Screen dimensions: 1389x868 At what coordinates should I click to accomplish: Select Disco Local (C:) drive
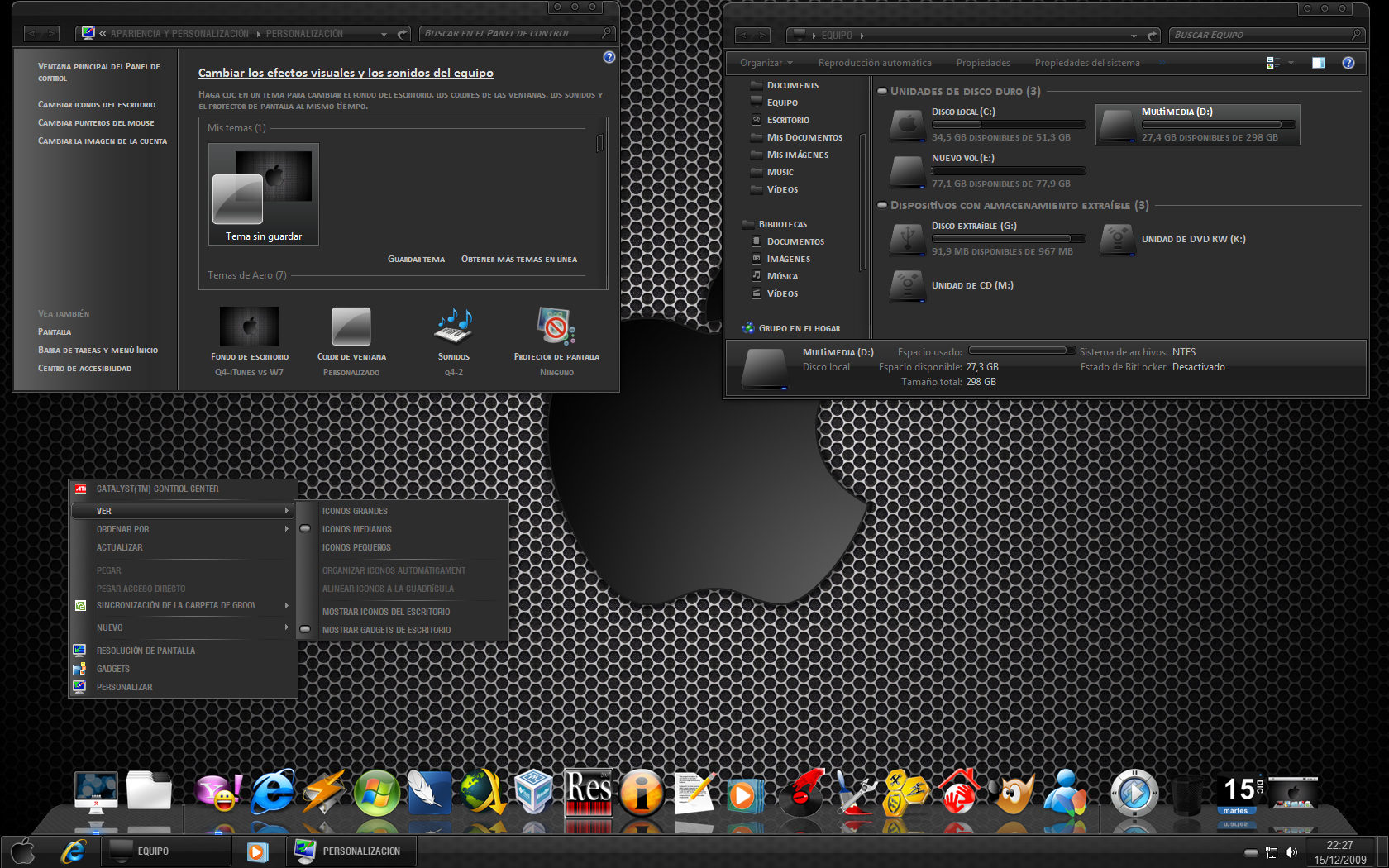(x=987, y=125)
